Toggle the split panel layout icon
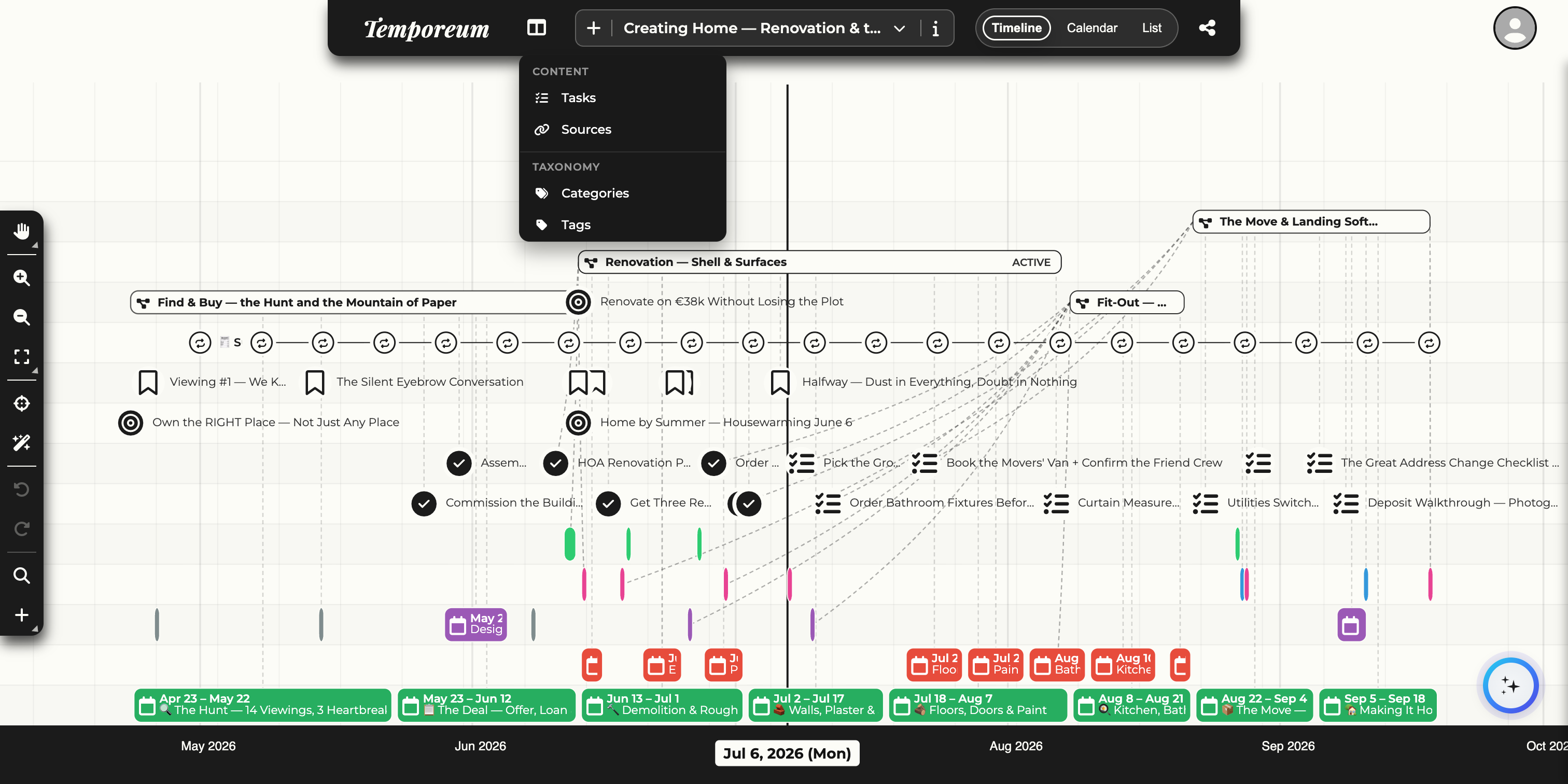 pos(536,28)
